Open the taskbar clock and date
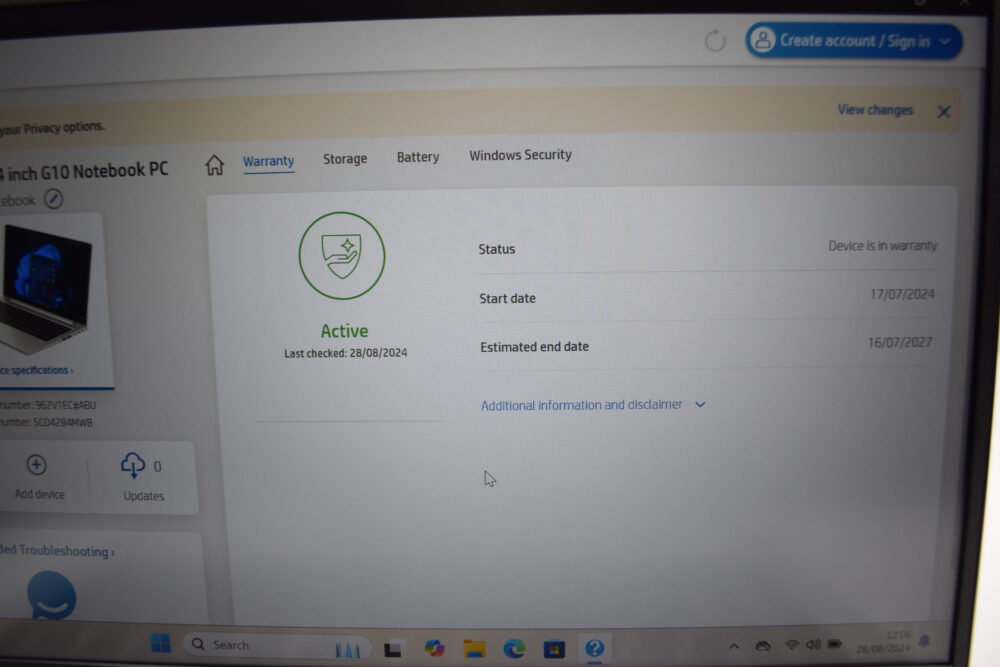Image resolution: width=1000 pixels, height=667 pixels. tap(884, 642)
